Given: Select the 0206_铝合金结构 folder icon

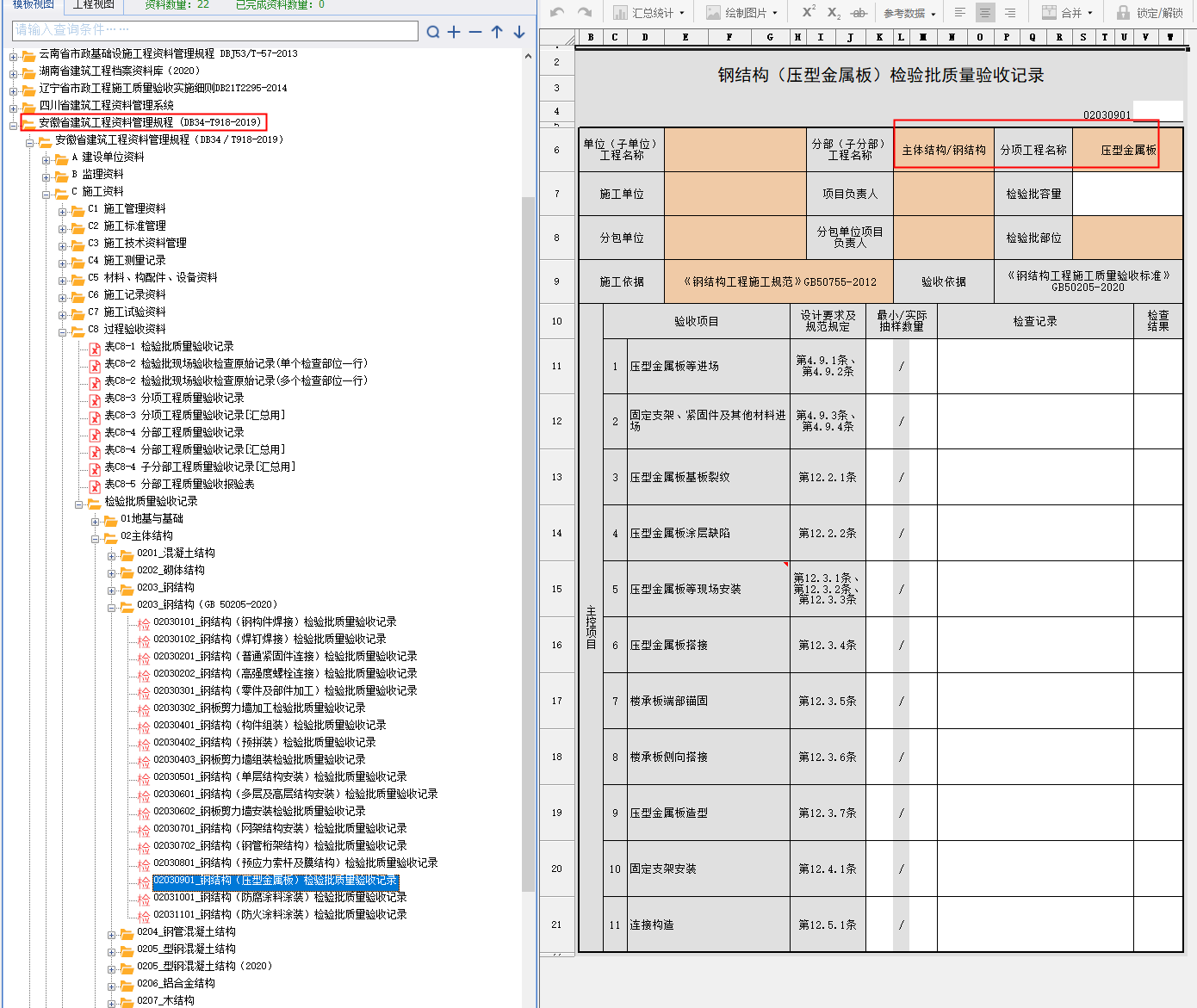Looking at the screenshot, I should click(x=127, y=985).
